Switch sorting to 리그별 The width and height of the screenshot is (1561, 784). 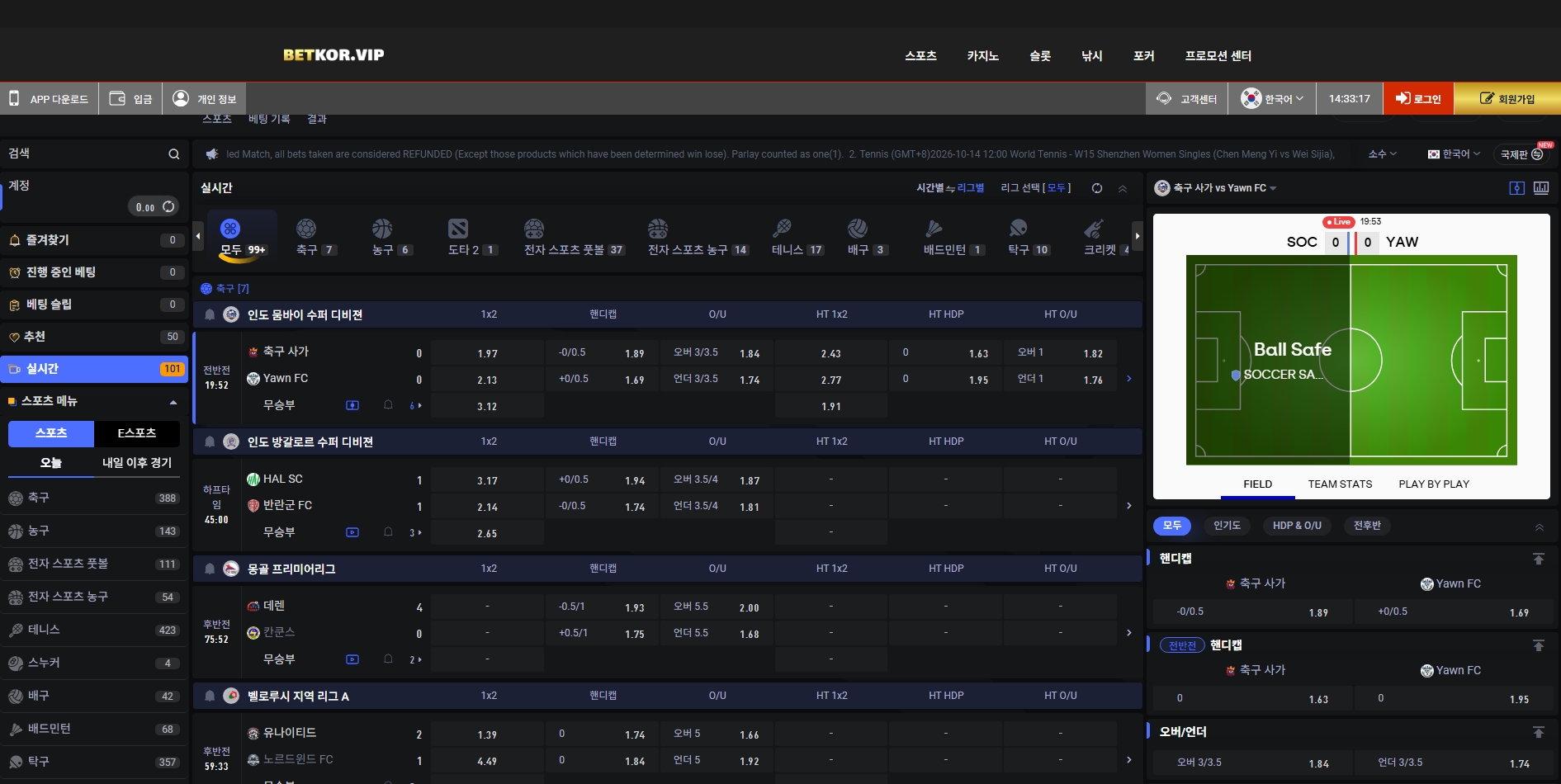[971, 188]
